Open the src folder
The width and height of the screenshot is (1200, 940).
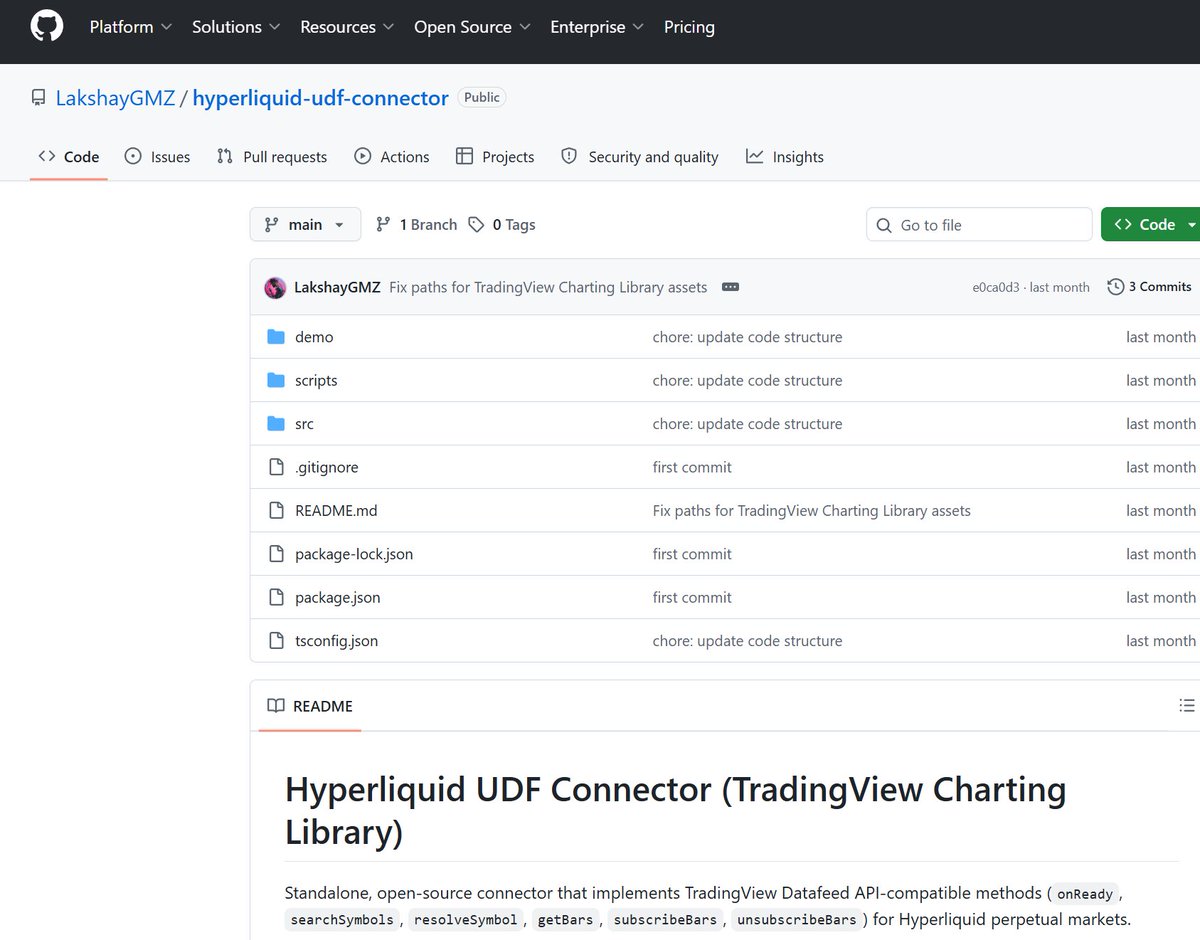pos(304,424)
